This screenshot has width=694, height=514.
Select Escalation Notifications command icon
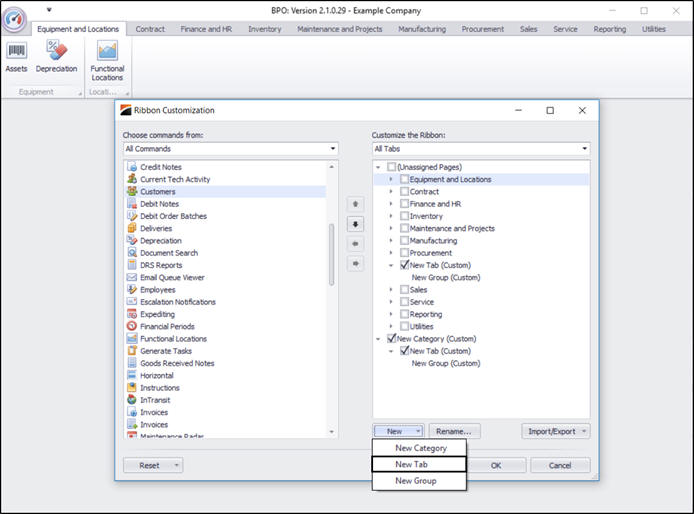pos(132,301)
